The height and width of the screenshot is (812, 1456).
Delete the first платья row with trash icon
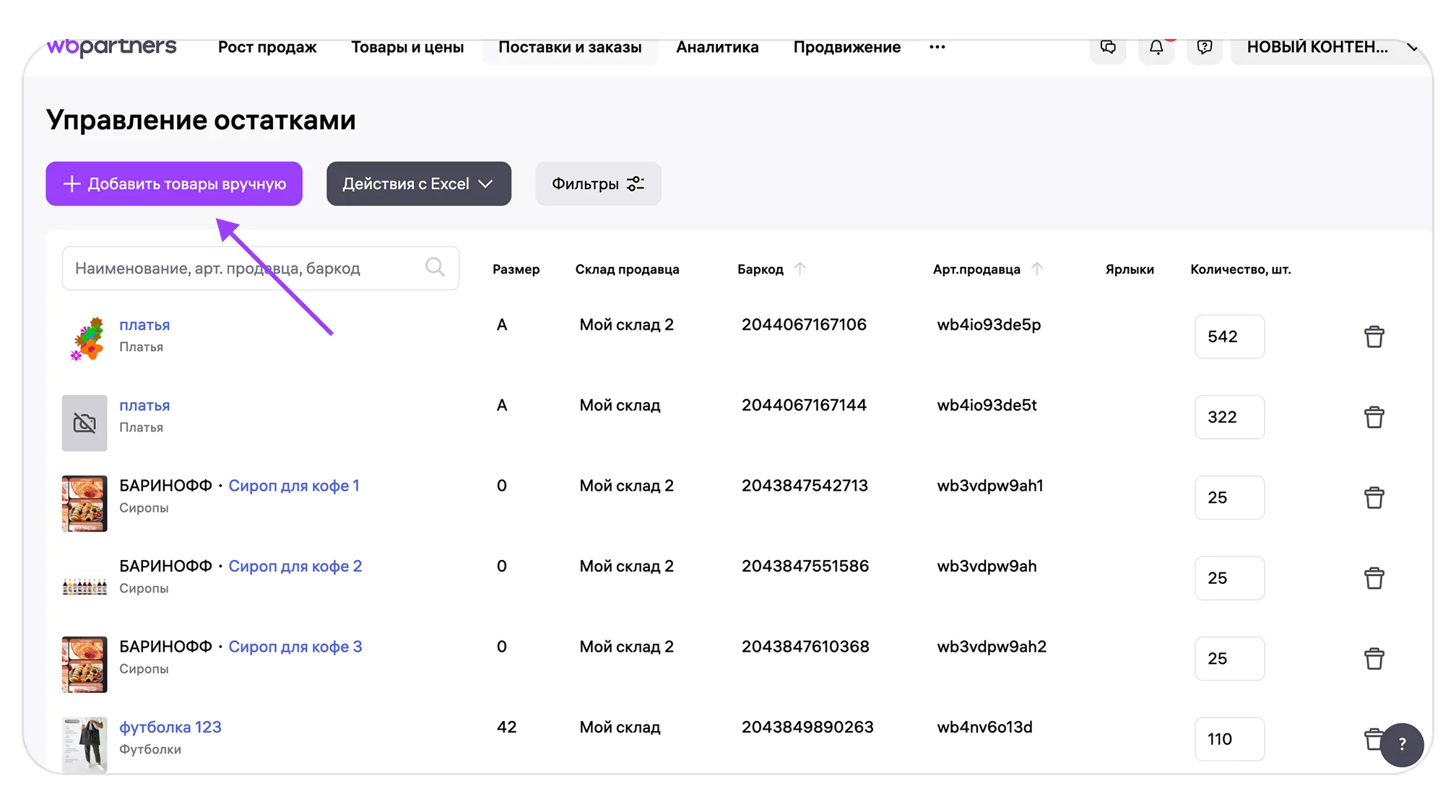[1374, 337]
